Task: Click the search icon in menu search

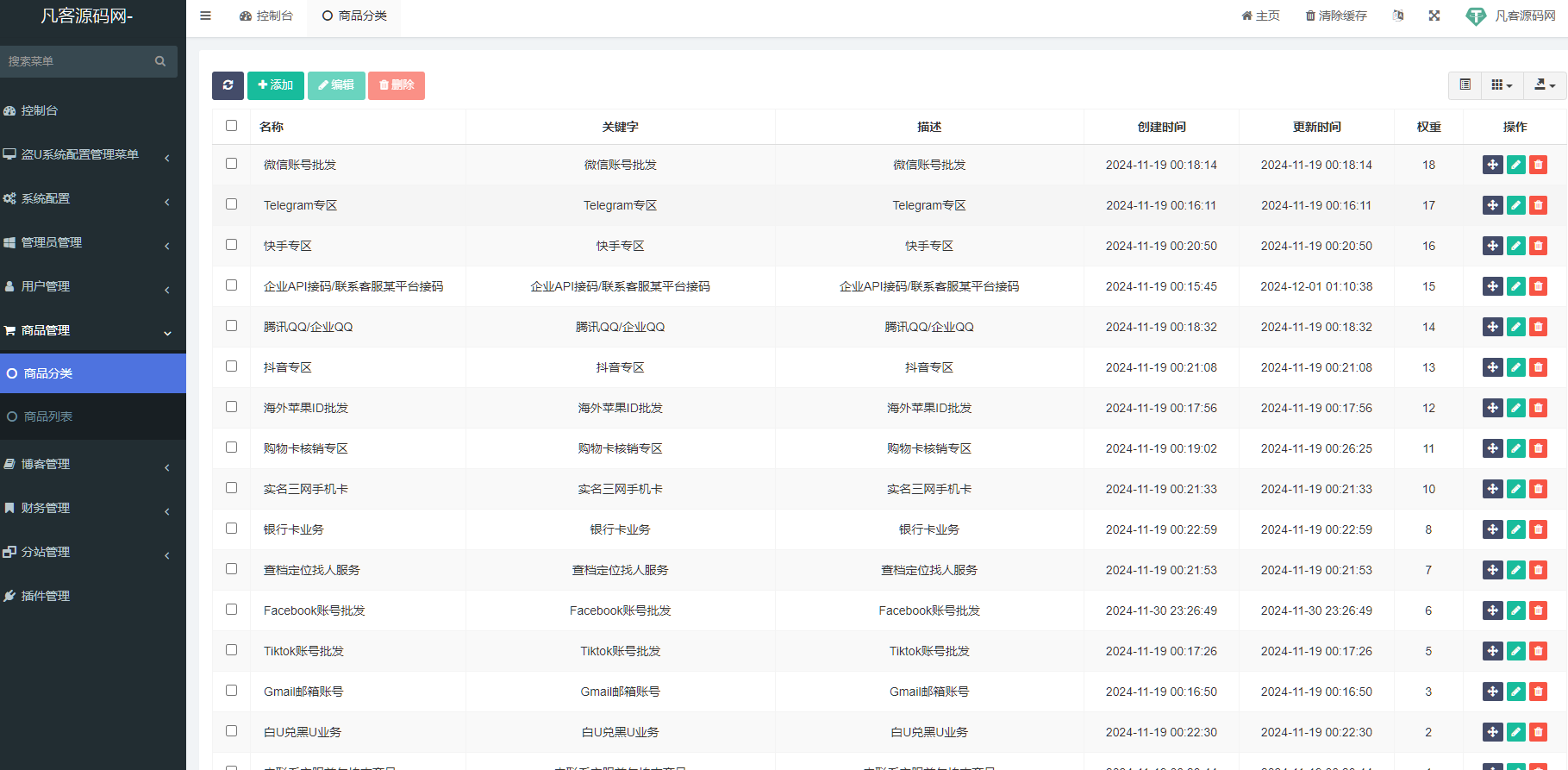Action: coord(160,61)
